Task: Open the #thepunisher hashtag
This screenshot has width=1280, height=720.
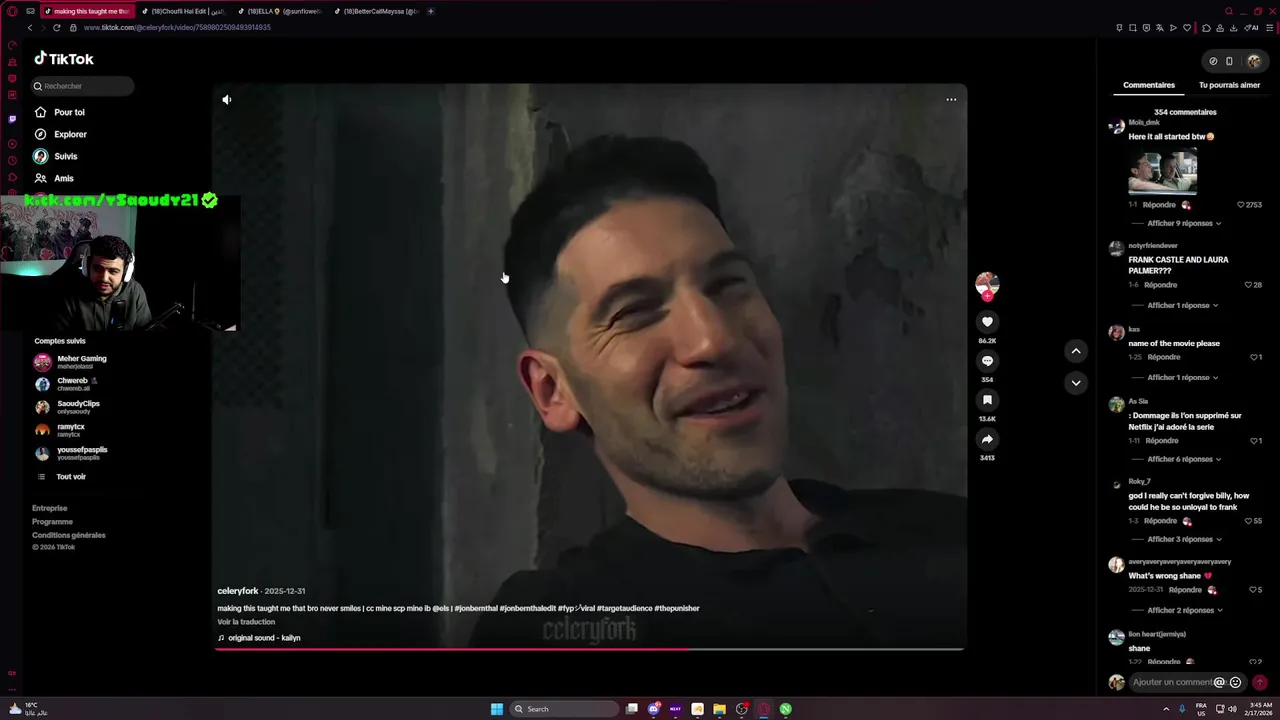Action: [677, 608]
